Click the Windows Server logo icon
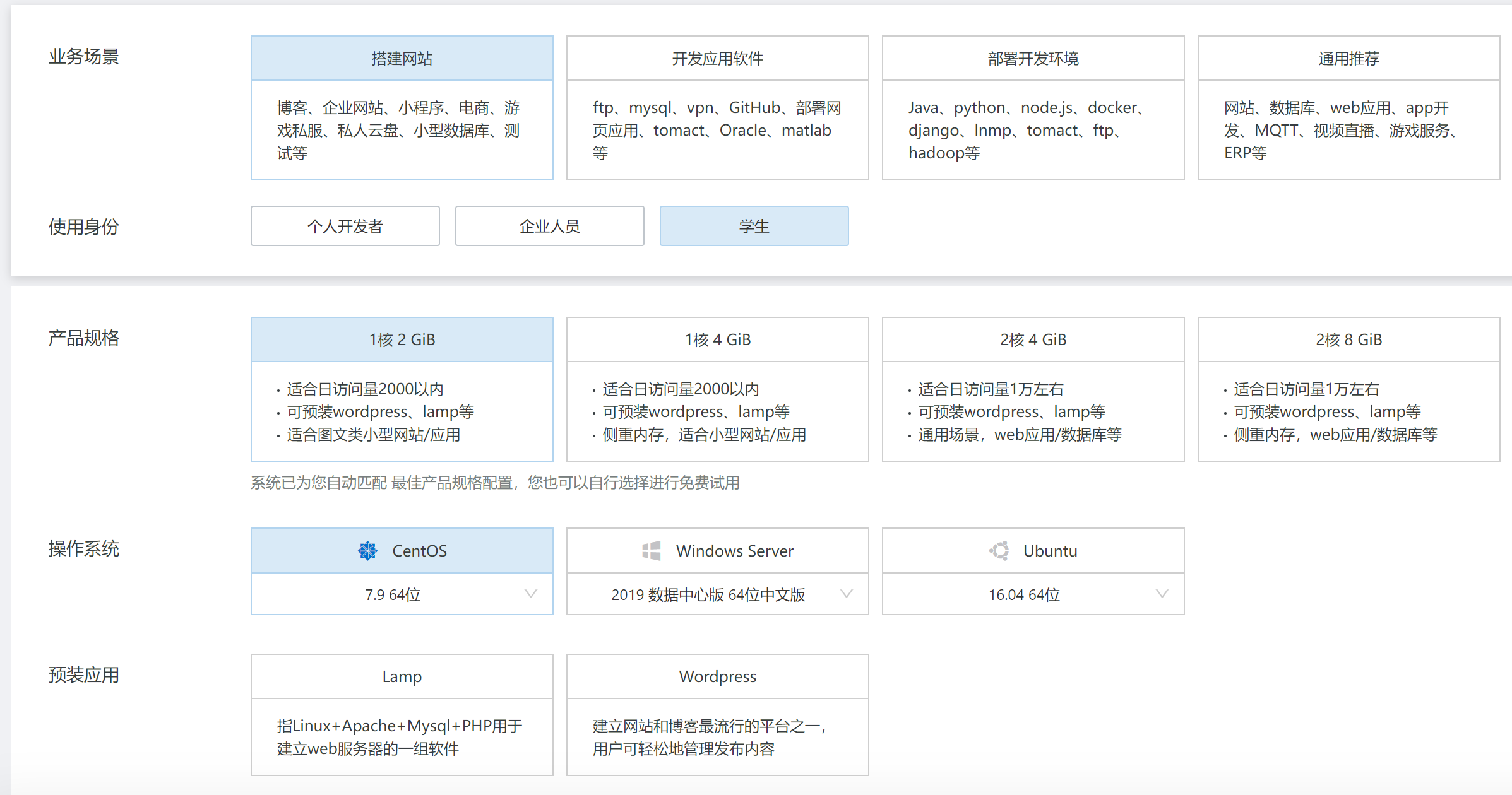The image size is (1512, 795). coord(651,551)
